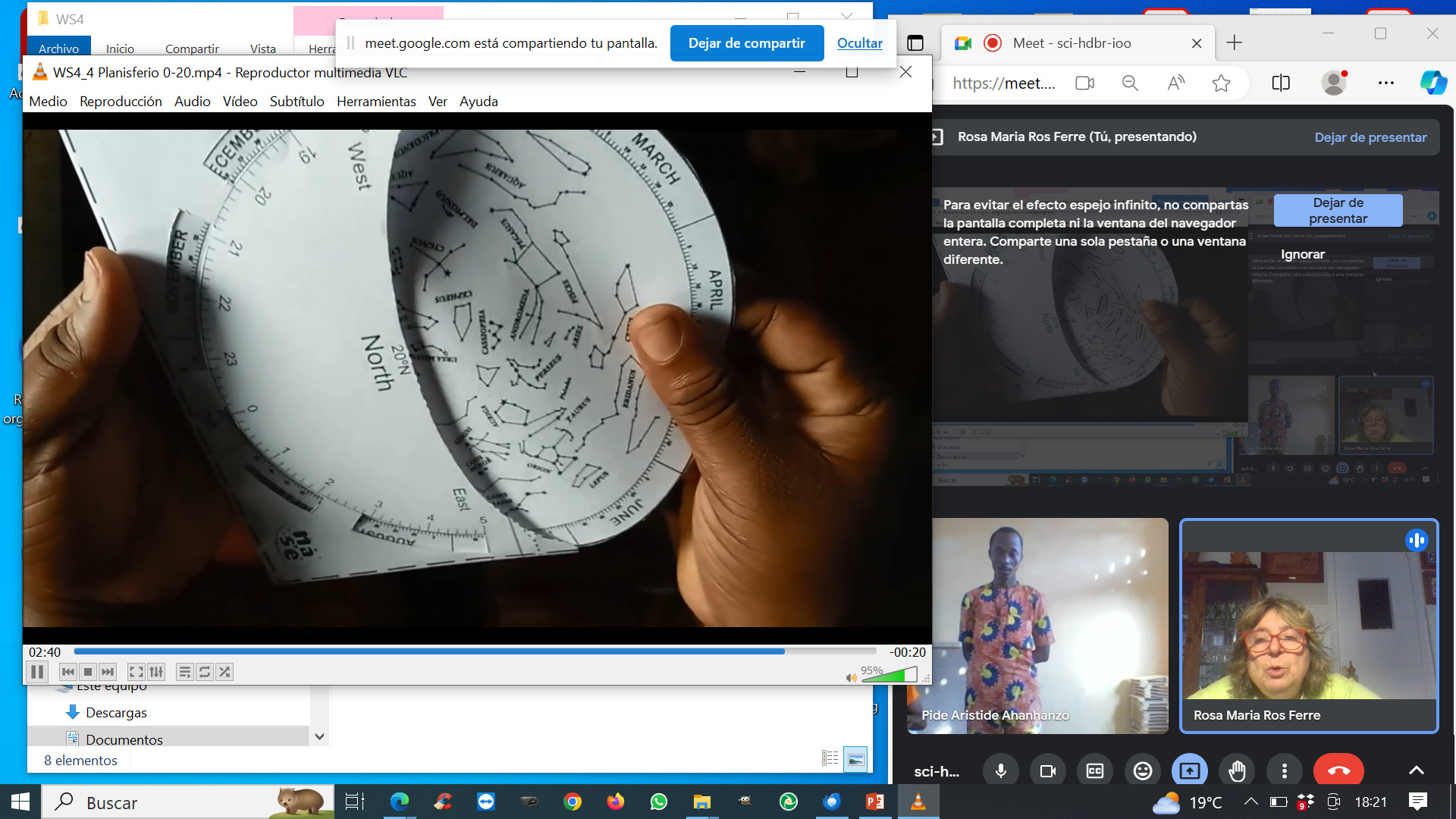
Task: Open a new Edge browser tab
Action: (x=1235, y=43)
